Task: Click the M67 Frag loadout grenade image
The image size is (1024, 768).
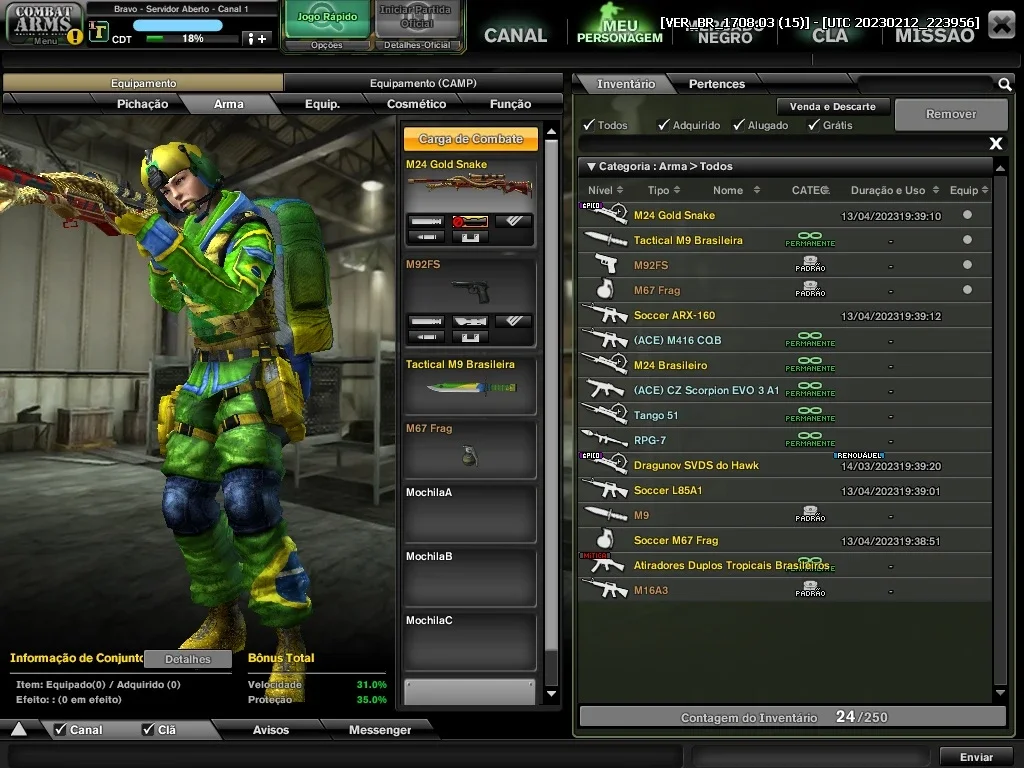Action: coord(469,456)
